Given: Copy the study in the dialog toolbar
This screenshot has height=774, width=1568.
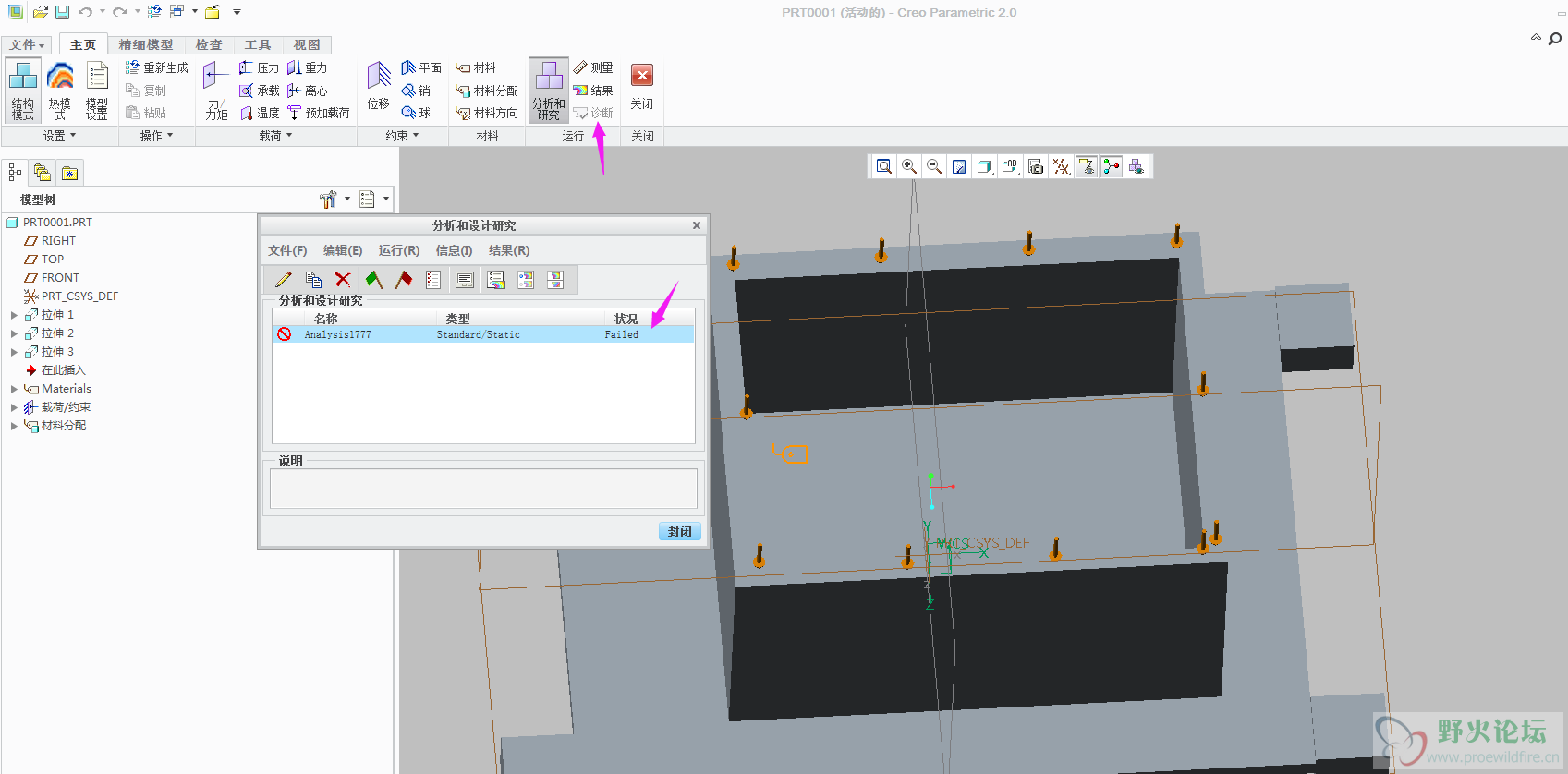Looking at the screenshot, I should pos(313,280).
